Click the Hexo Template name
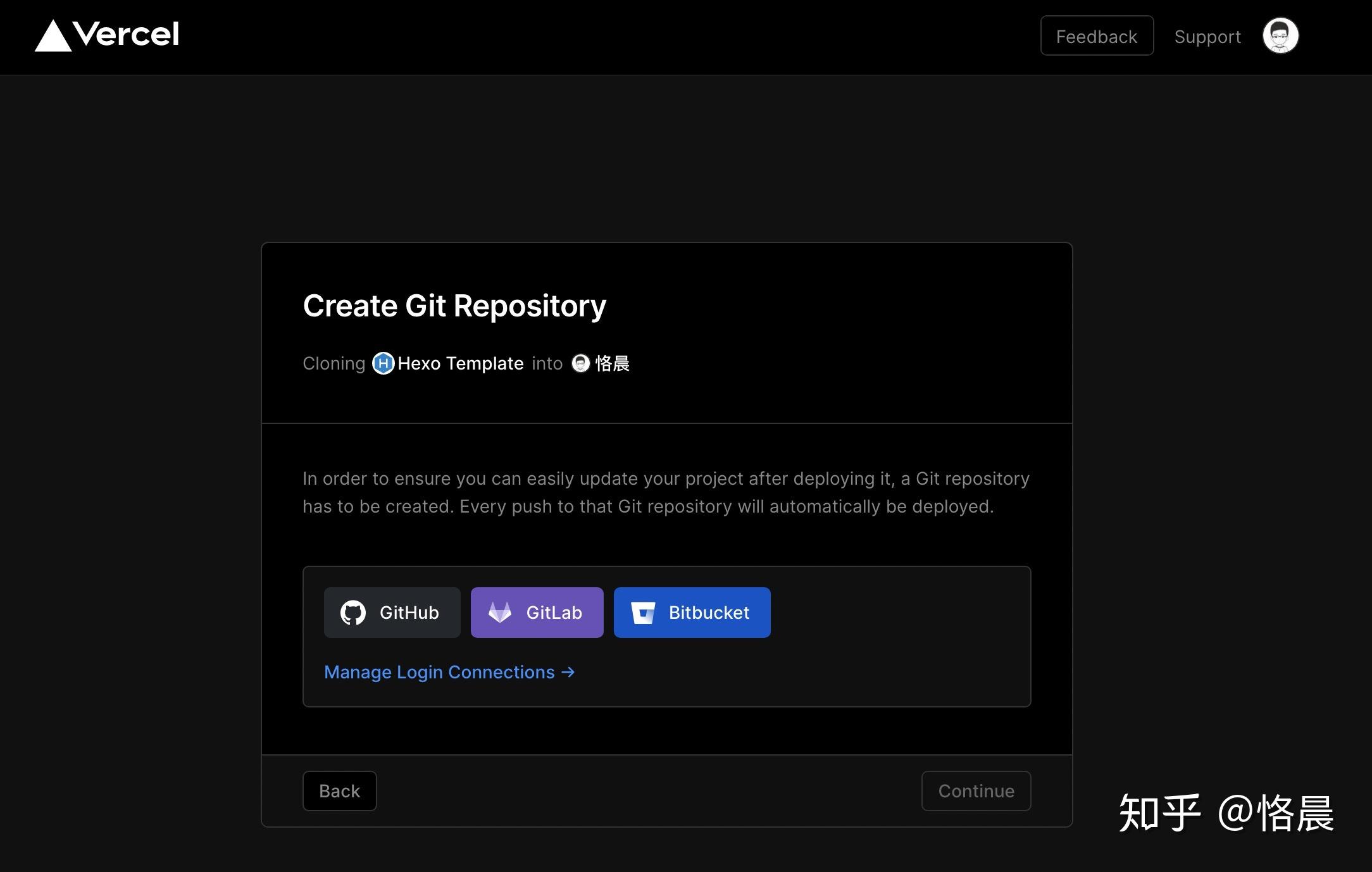The image size is (1372, 872). click(460, 363)
